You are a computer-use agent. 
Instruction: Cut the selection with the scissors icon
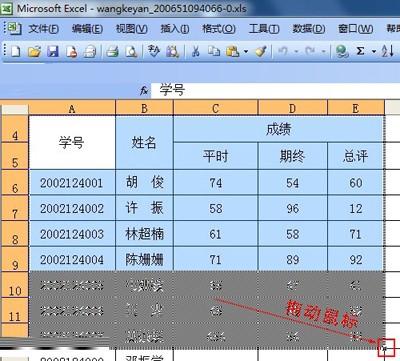(196, 51)
